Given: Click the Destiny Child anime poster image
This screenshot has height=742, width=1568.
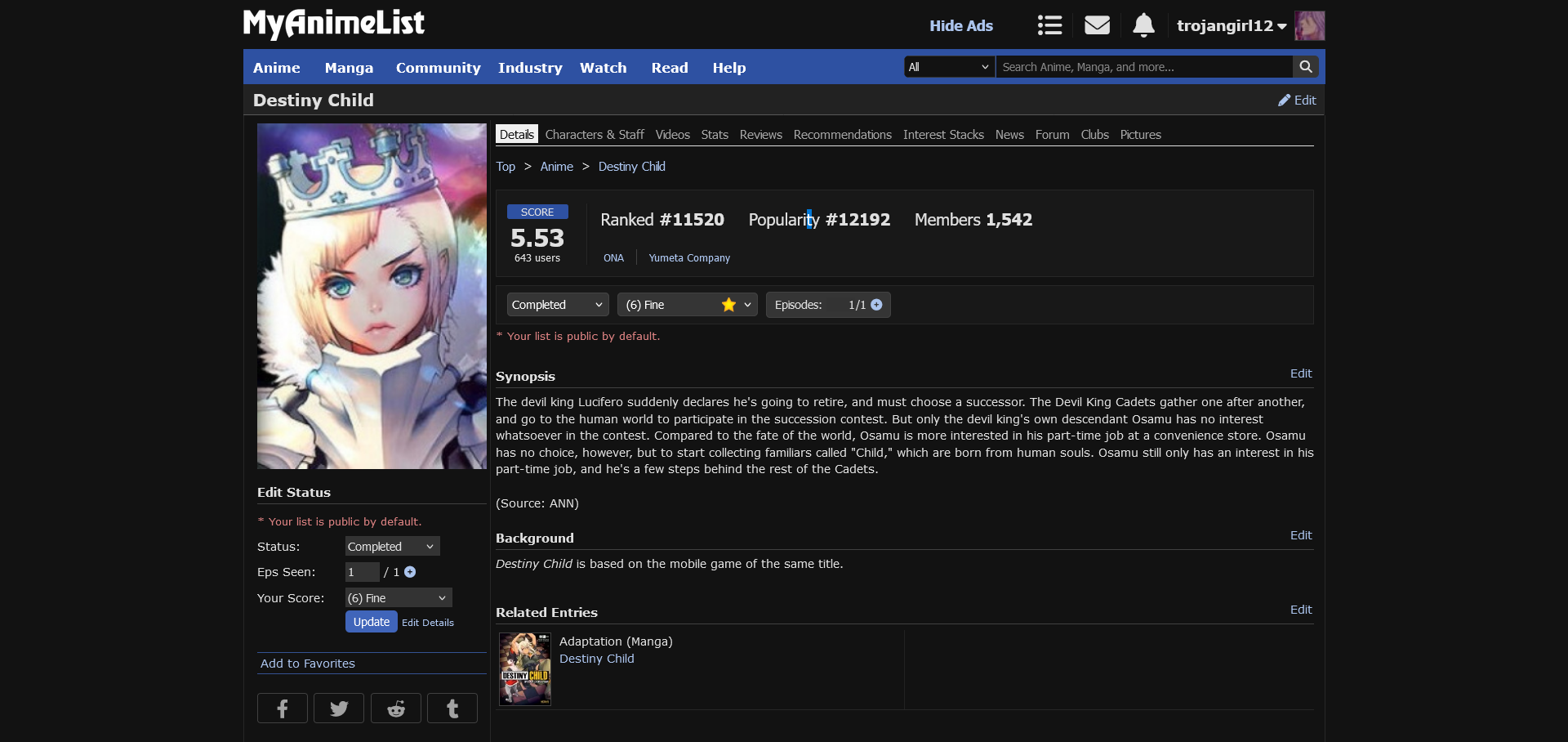Looking at the screenshot, I should click(372, 296).
